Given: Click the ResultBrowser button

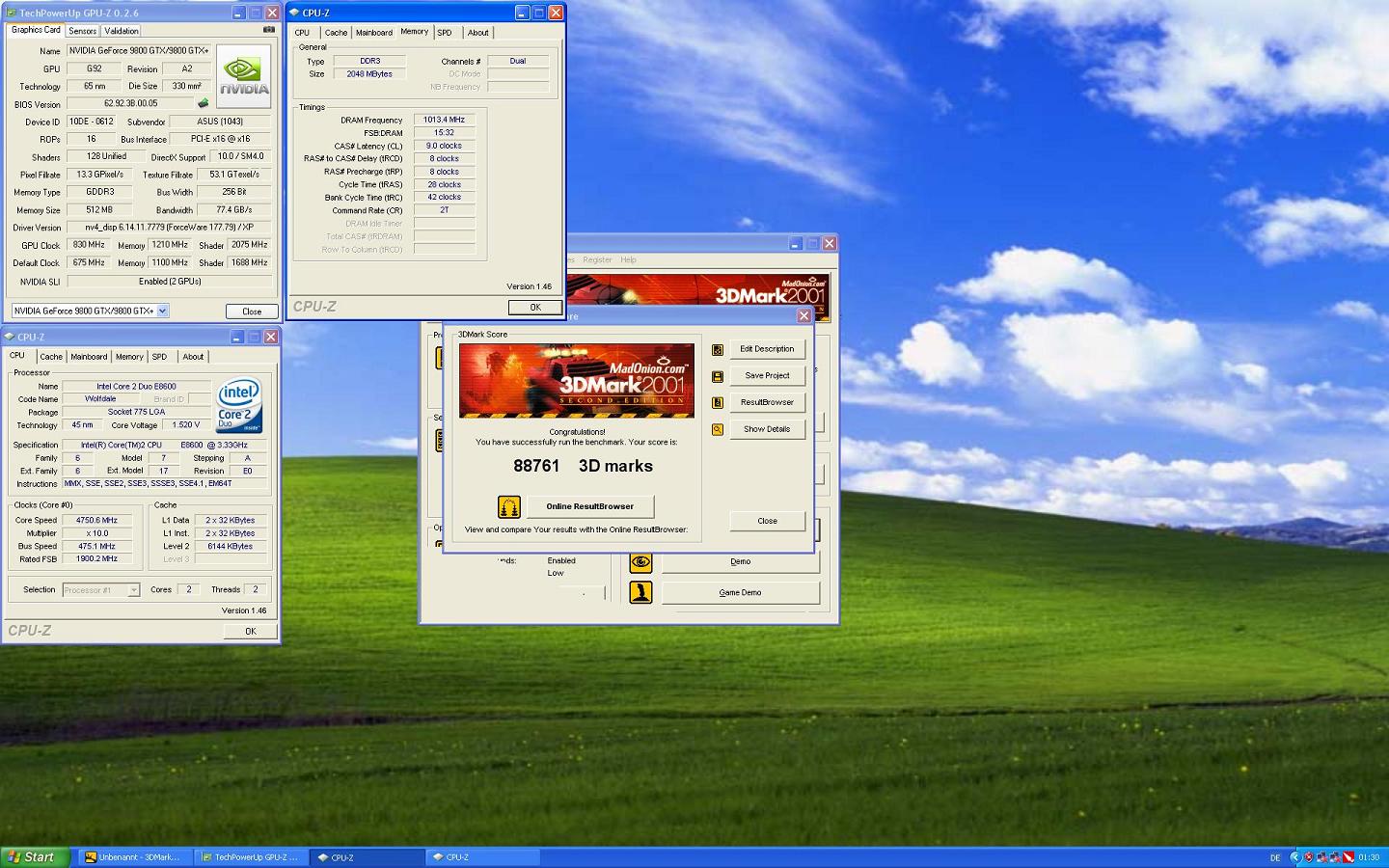Looking at the screenshot, I should (767, 402).
